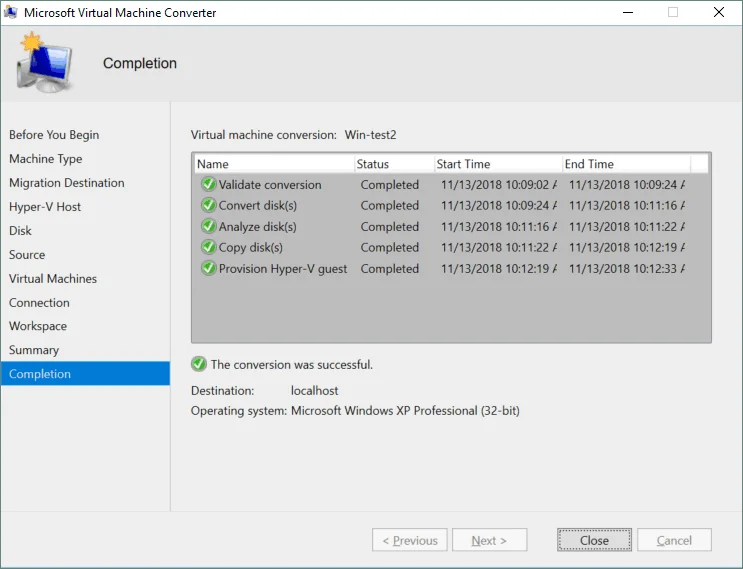743x569 pixels.
Task: Click Completed status of Convert disk(s)
Action: click(x=390, y=206)
